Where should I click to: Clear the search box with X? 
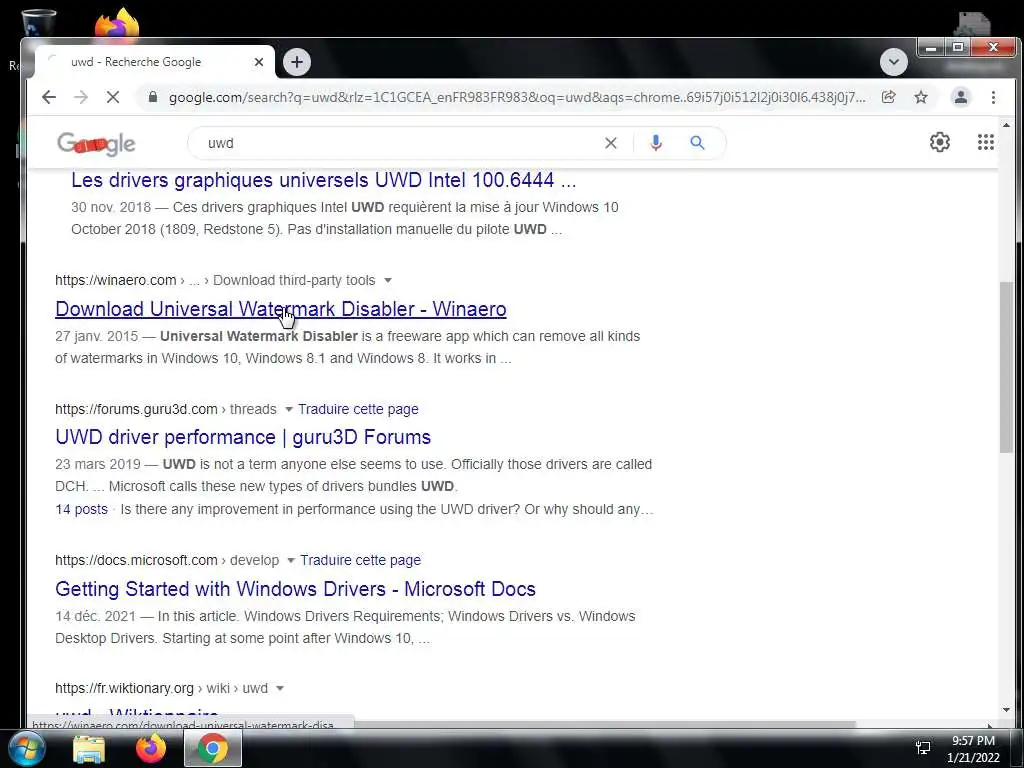click(611, 143)
